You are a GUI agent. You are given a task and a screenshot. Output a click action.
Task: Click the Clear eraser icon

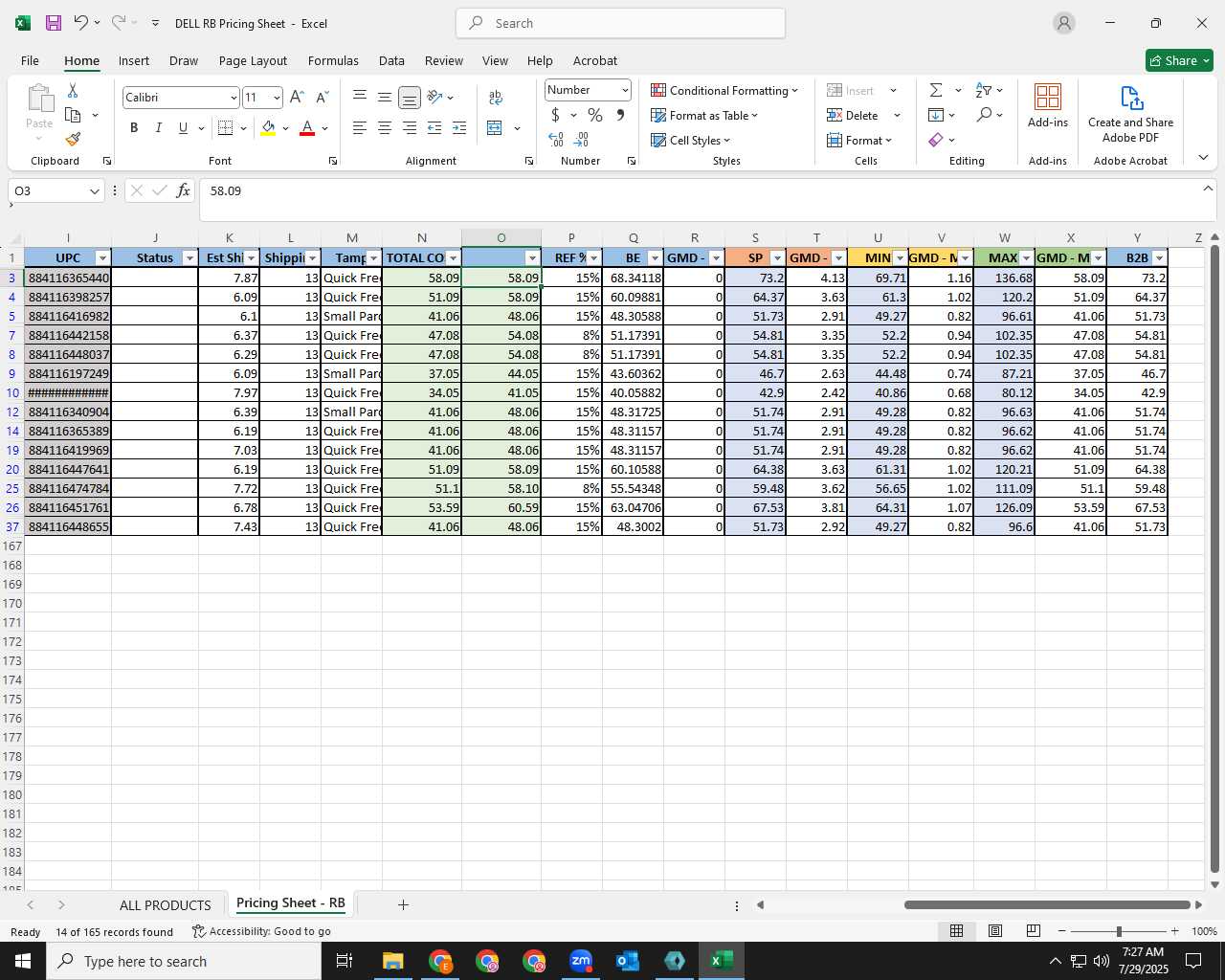point(936,140)
